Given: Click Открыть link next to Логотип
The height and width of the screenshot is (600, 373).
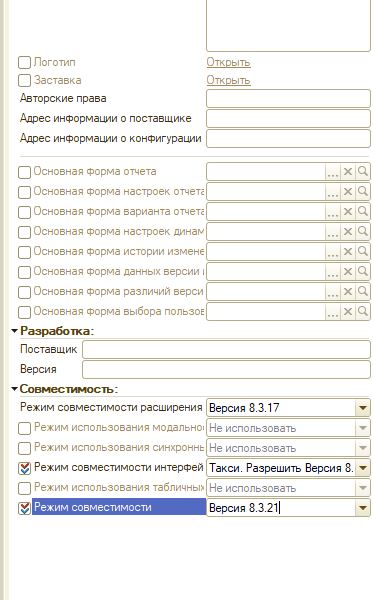Looking at the screenshot, I should (228, 62).
